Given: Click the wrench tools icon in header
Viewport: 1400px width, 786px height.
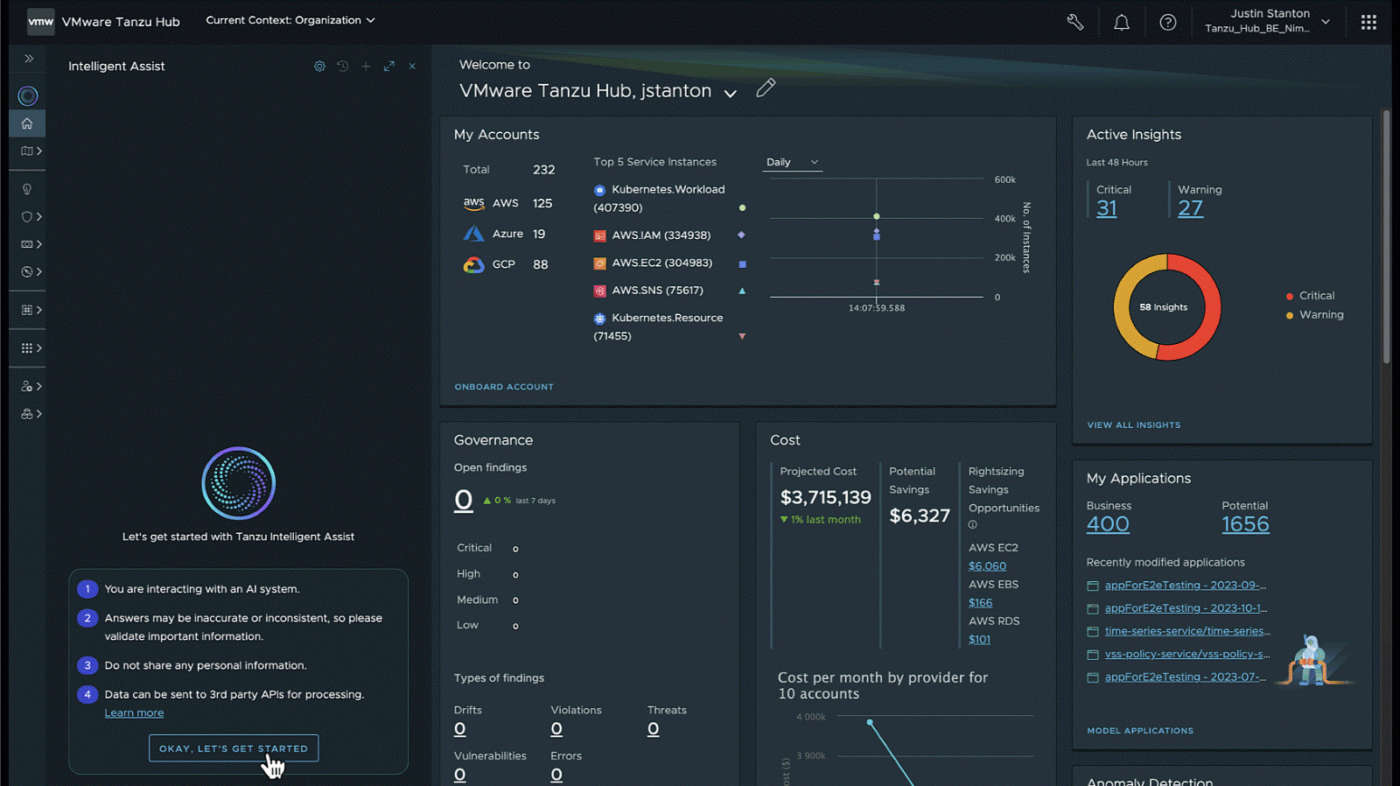Looking at the screenshot, I should [x=1075, y=22].
